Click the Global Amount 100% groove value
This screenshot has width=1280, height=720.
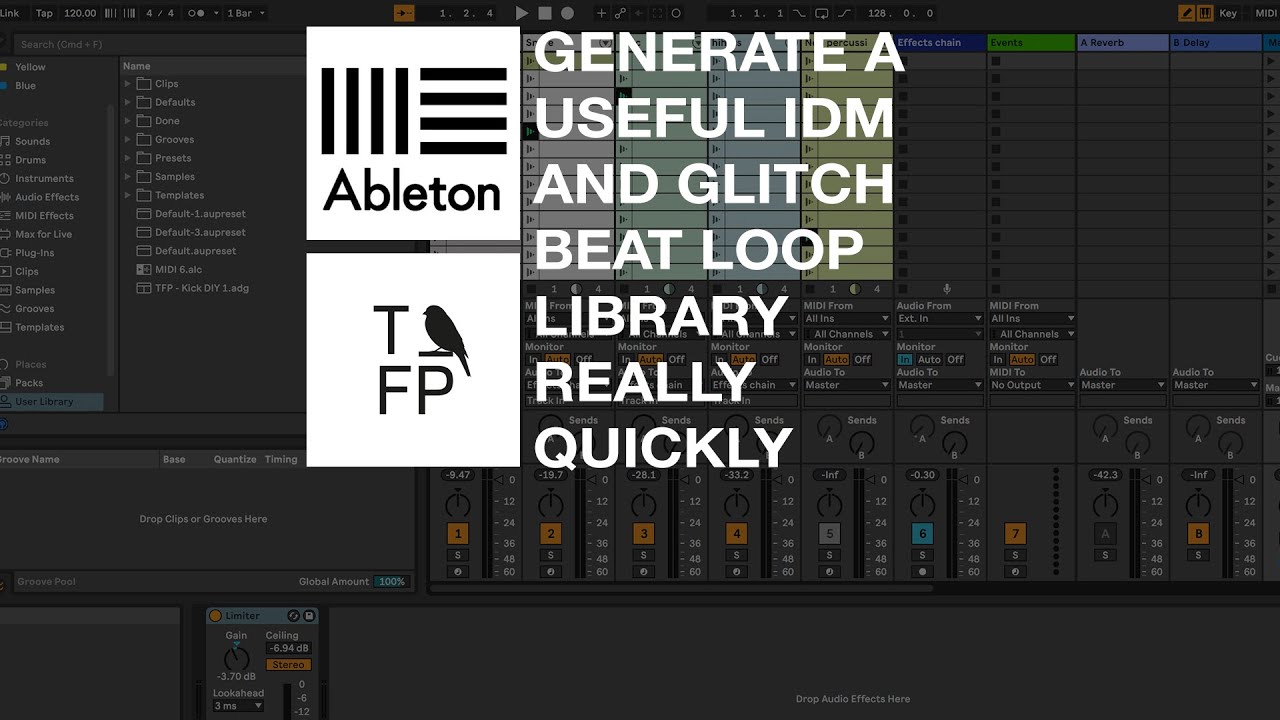click(x=391, y=582)
